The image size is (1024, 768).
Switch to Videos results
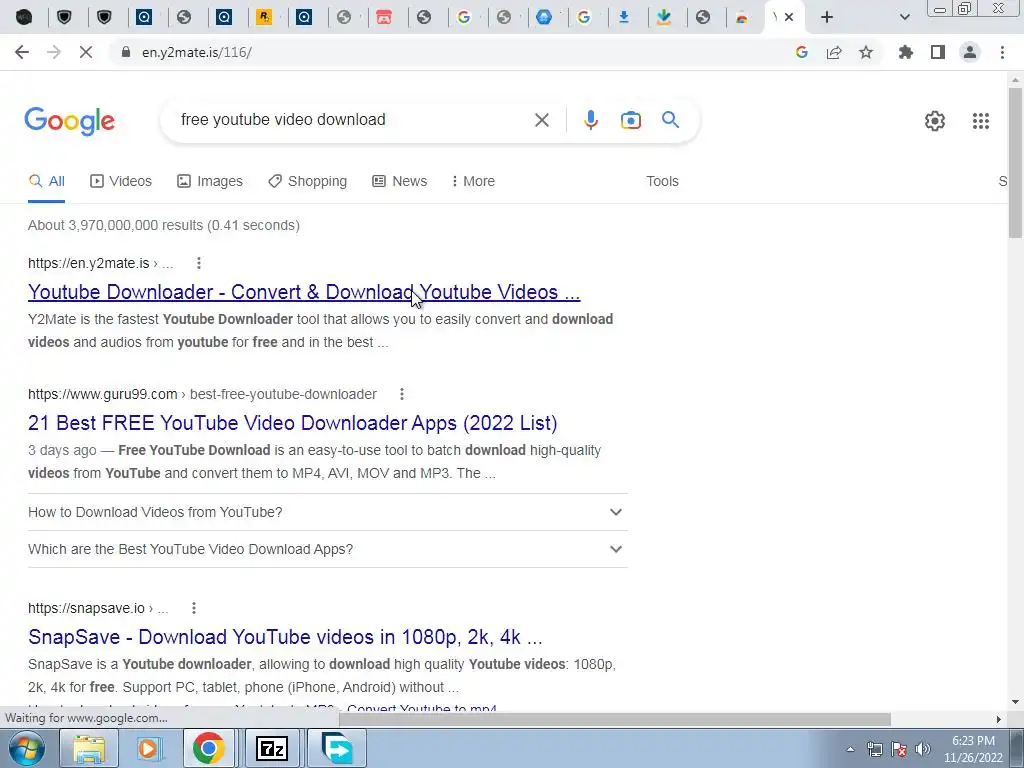click(x=121, y=181)
